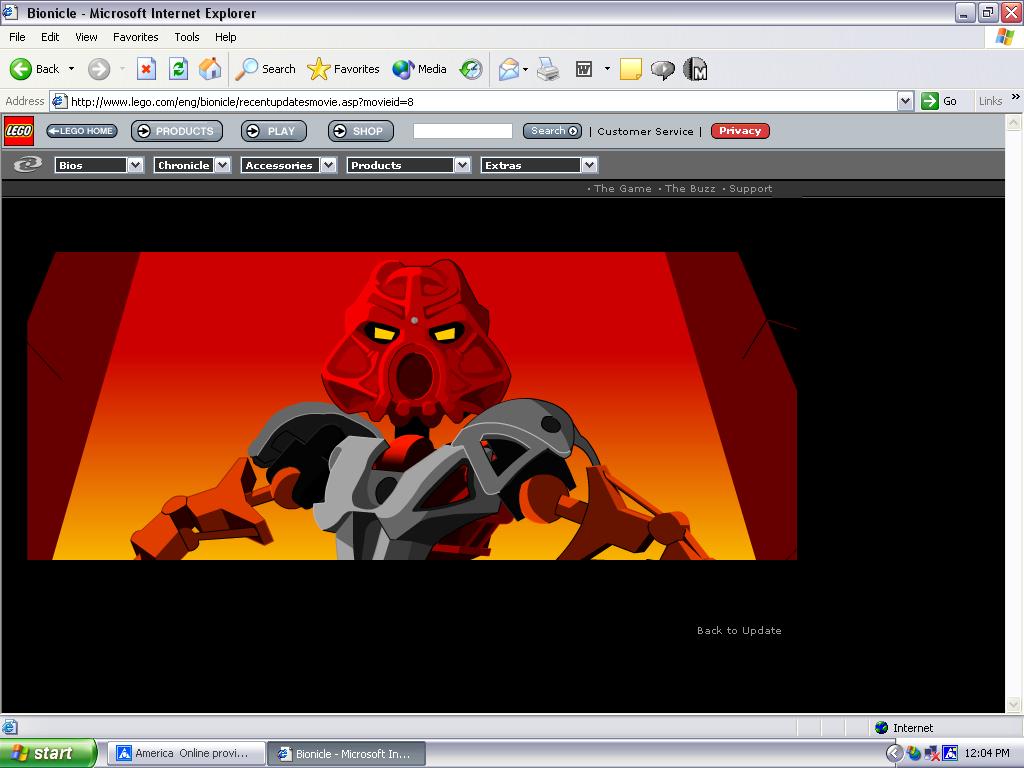Open the address bar URL dropdown
Viewport: 1024px width, 768px height.
click(x=905, y=101)
